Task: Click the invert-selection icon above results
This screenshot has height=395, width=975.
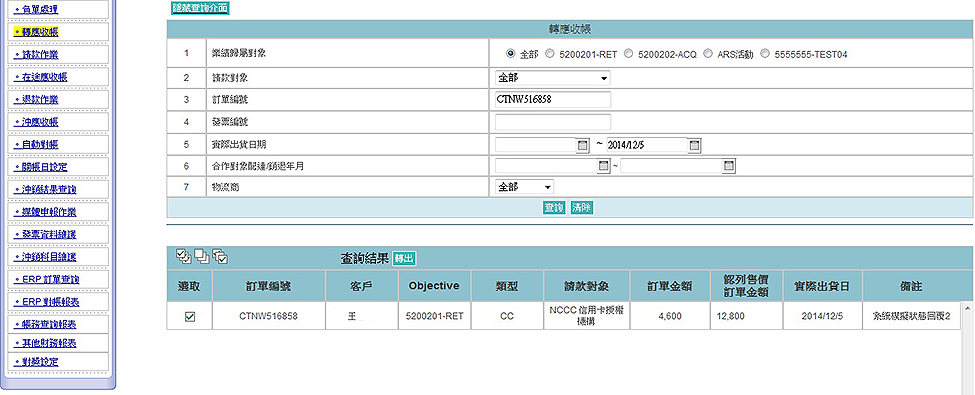Action: click(x=220, y=256)
